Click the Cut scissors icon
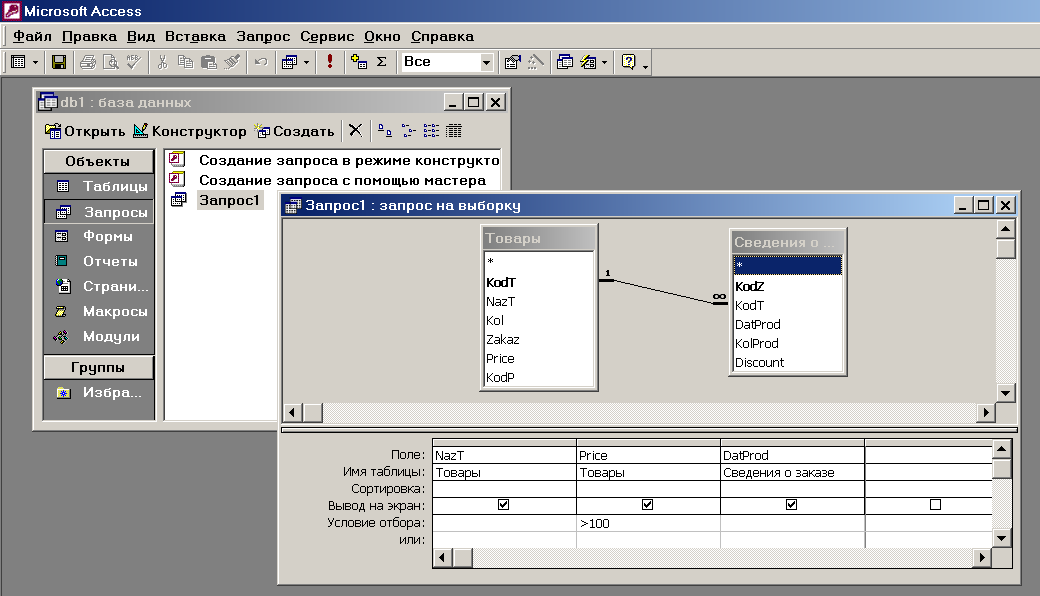The image size is (1040, 596). (162, 62)
